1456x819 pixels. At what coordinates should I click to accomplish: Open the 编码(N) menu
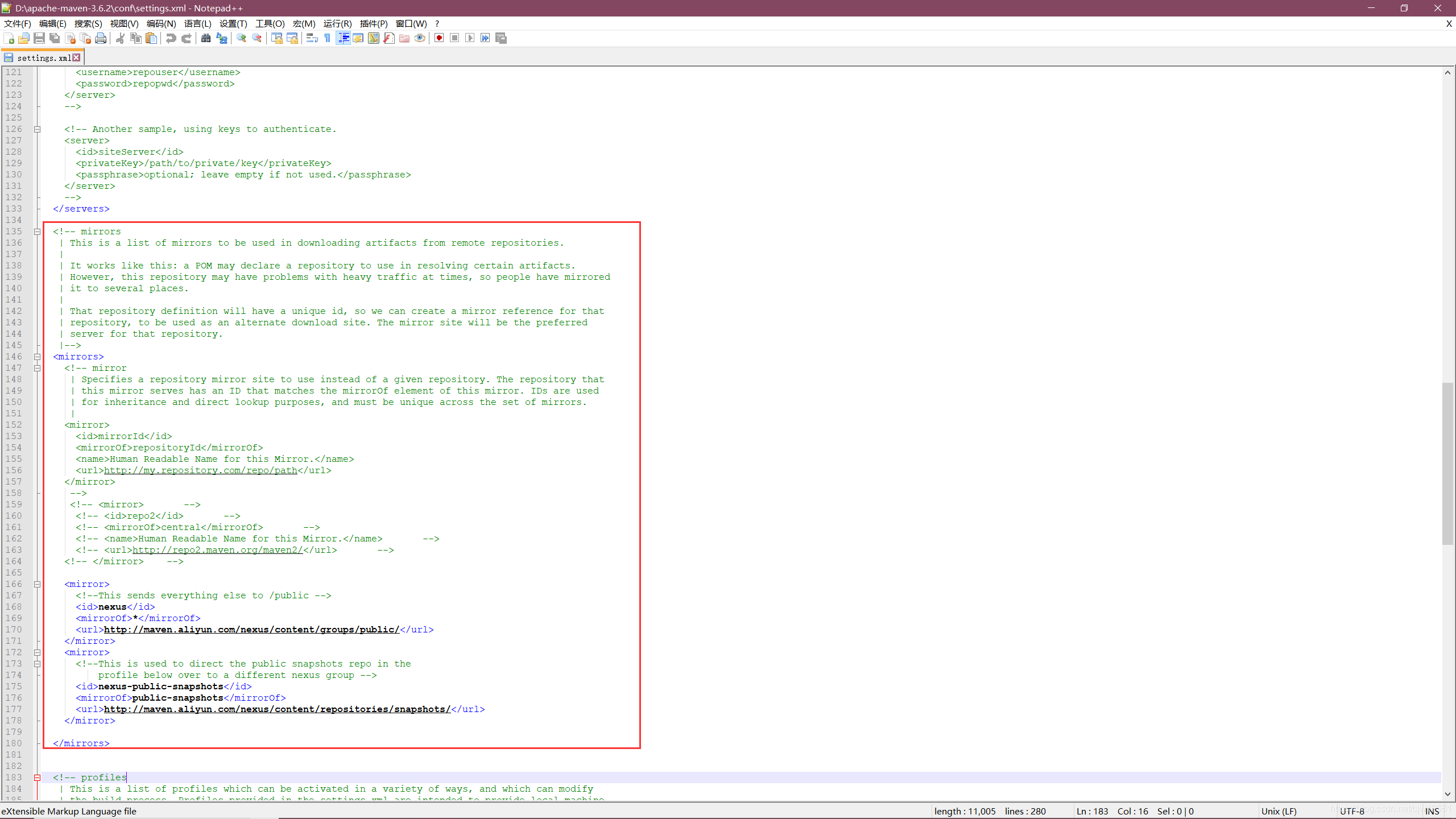click(x=161, y=23)
